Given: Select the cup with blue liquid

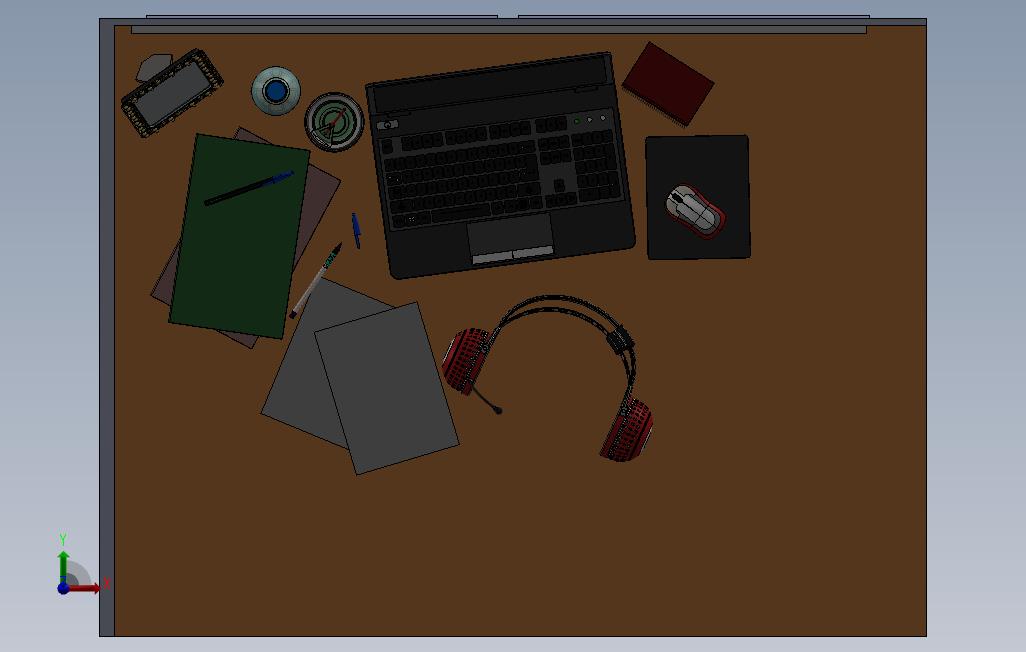Looking at the screenshot, I should [276, 90].
